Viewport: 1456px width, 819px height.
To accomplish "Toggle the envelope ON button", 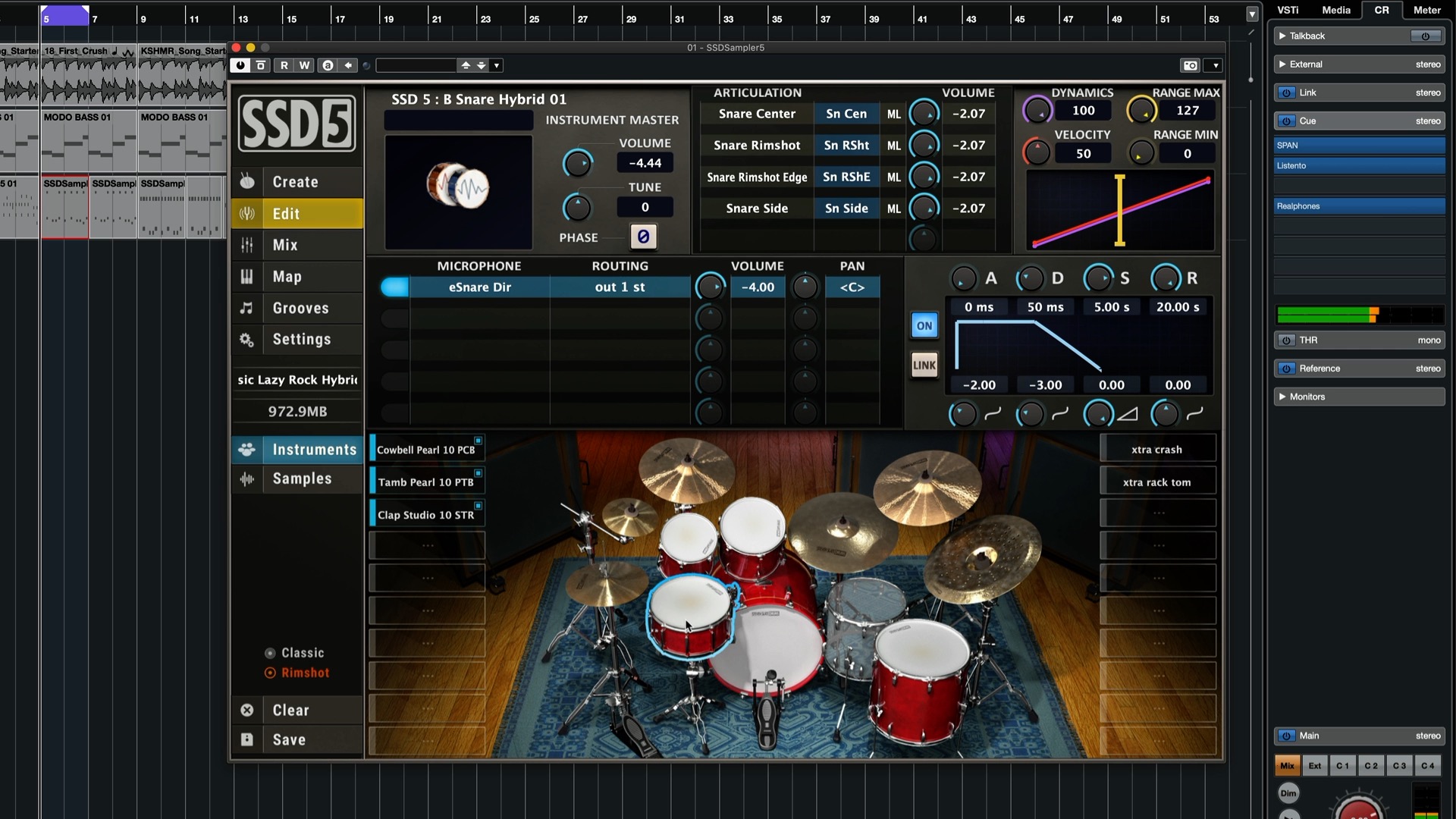I will point(924,326).
